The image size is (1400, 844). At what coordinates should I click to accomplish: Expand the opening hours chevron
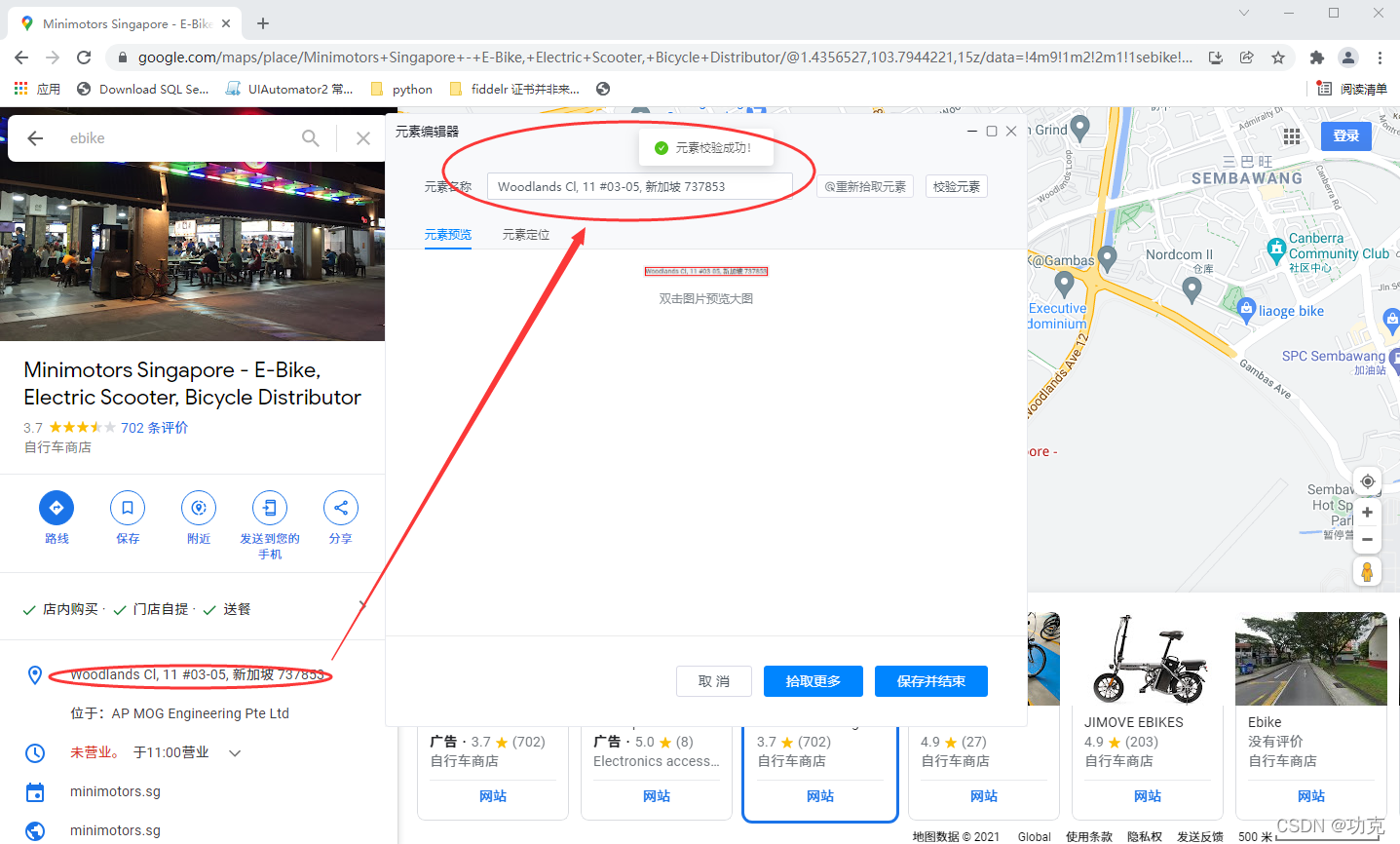click(x=235, y=752)
